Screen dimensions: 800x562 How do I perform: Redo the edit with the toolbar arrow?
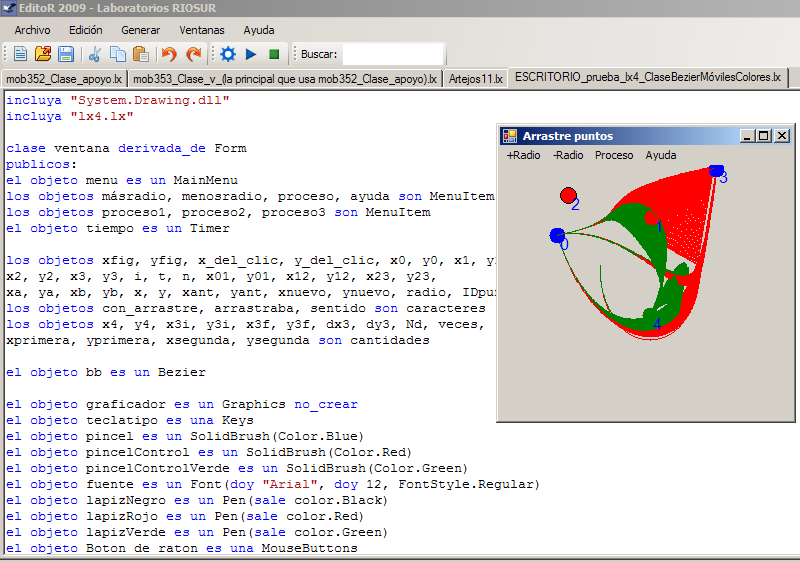coord(193,54)
